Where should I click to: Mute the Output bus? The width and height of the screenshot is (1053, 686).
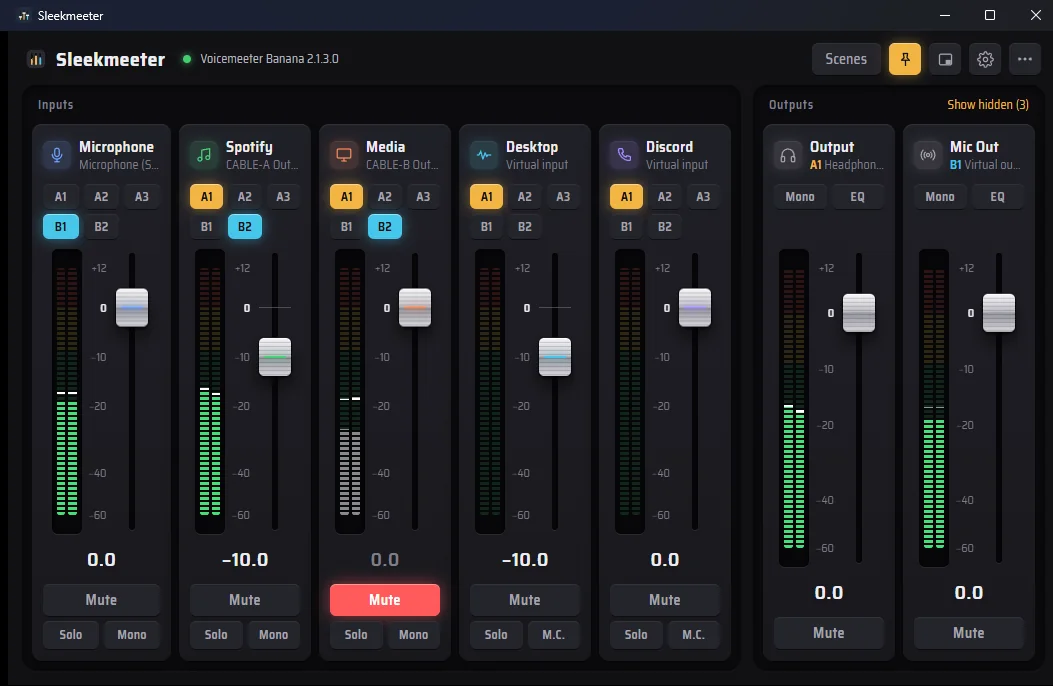(829, 633)
